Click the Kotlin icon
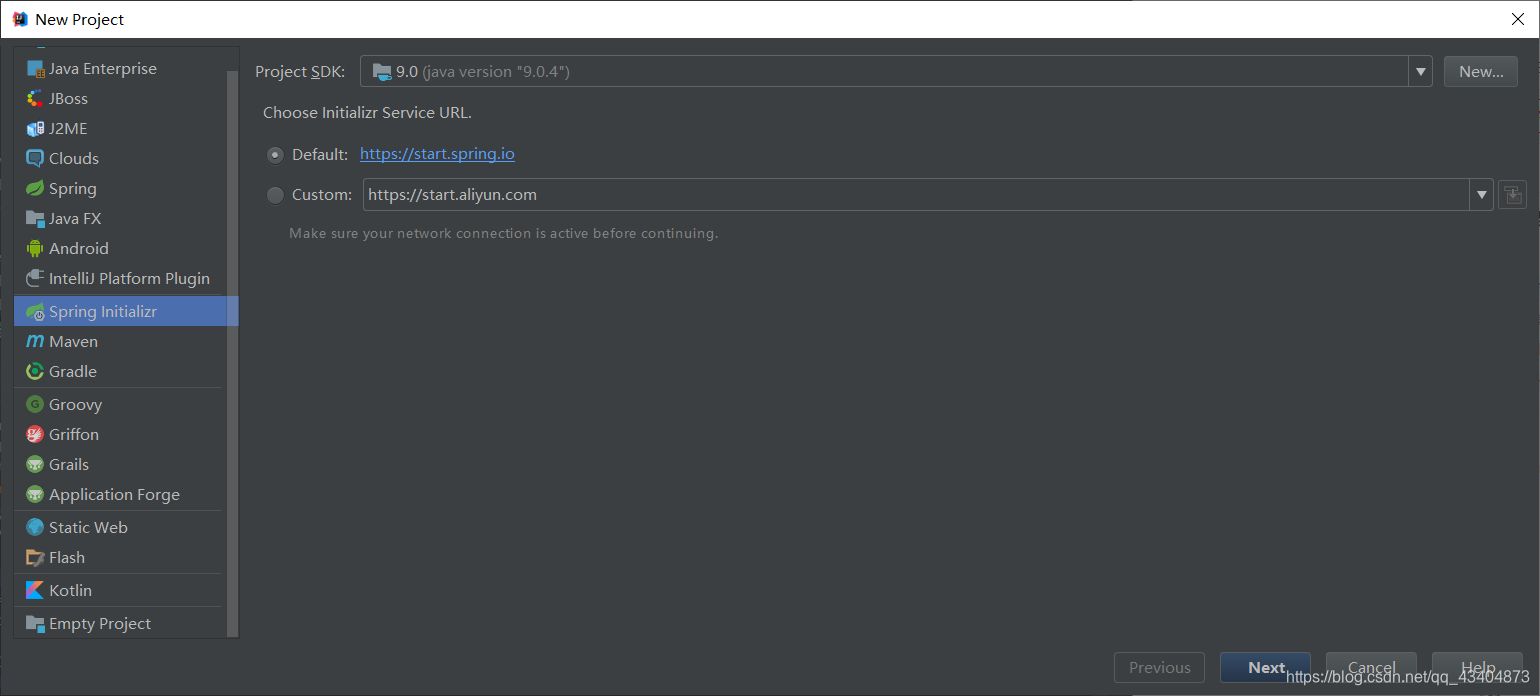The width and height of the screenshot is (1540, 696). click(35, 591)
